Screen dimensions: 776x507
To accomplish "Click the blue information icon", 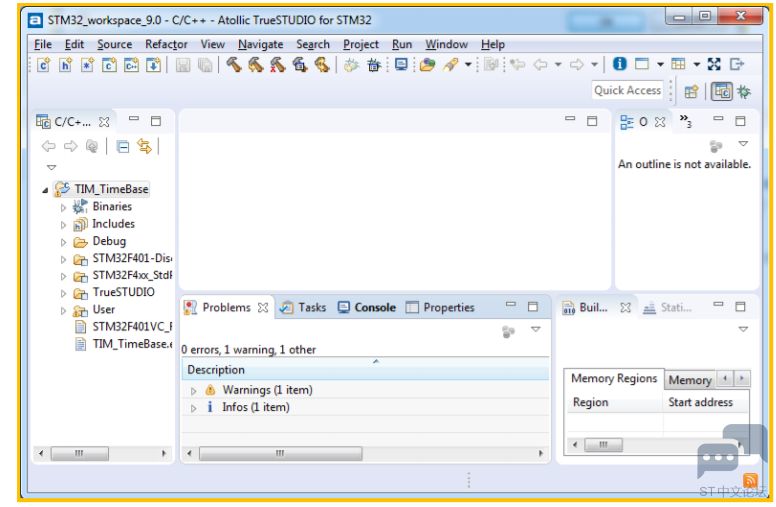I will coord(620,64).
